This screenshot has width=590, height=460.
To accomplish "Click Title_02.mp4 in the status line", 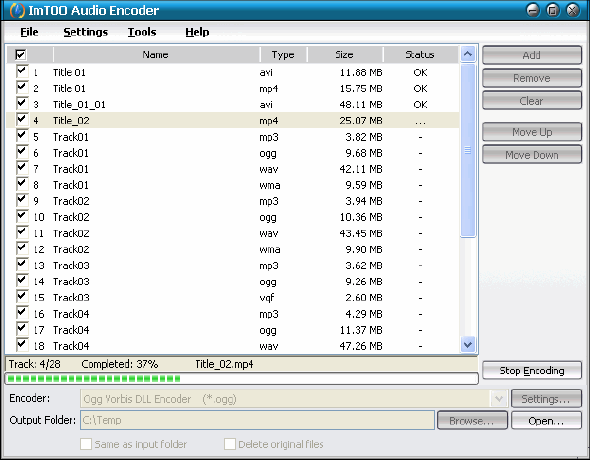I will point(224,364).
